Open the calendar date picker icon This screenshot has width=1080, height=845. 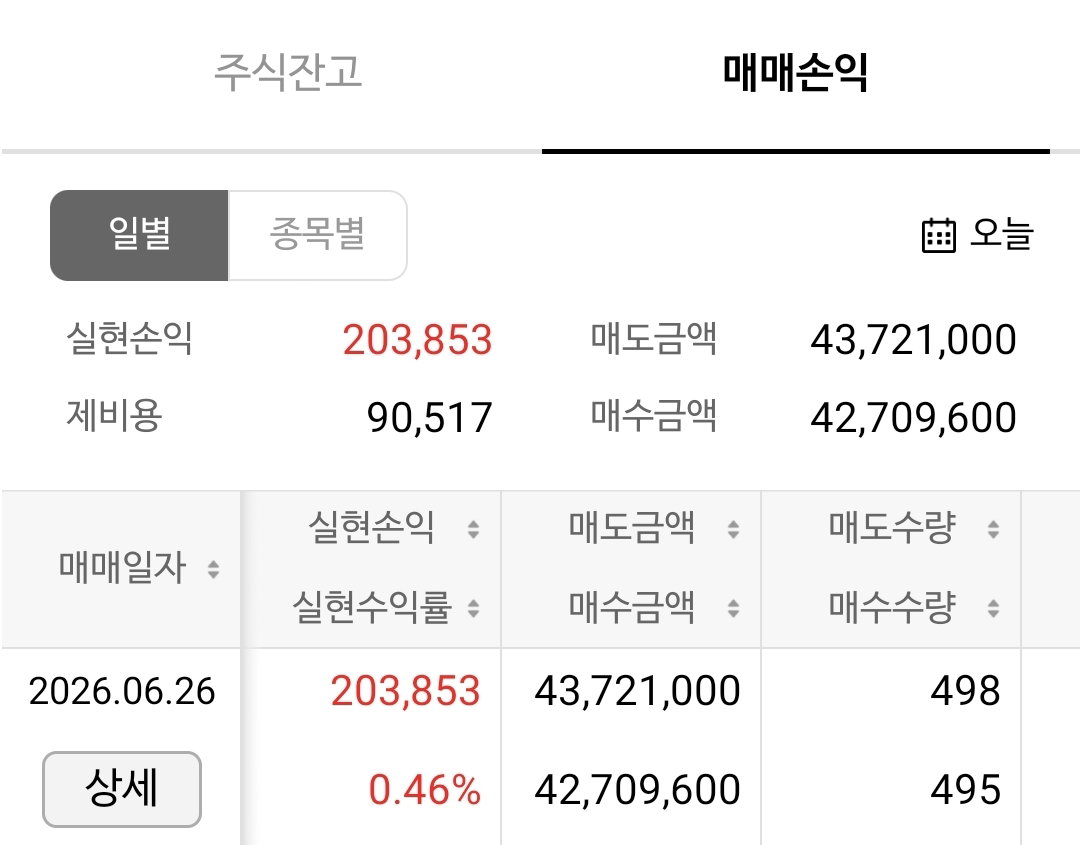[x=938, y=236]
